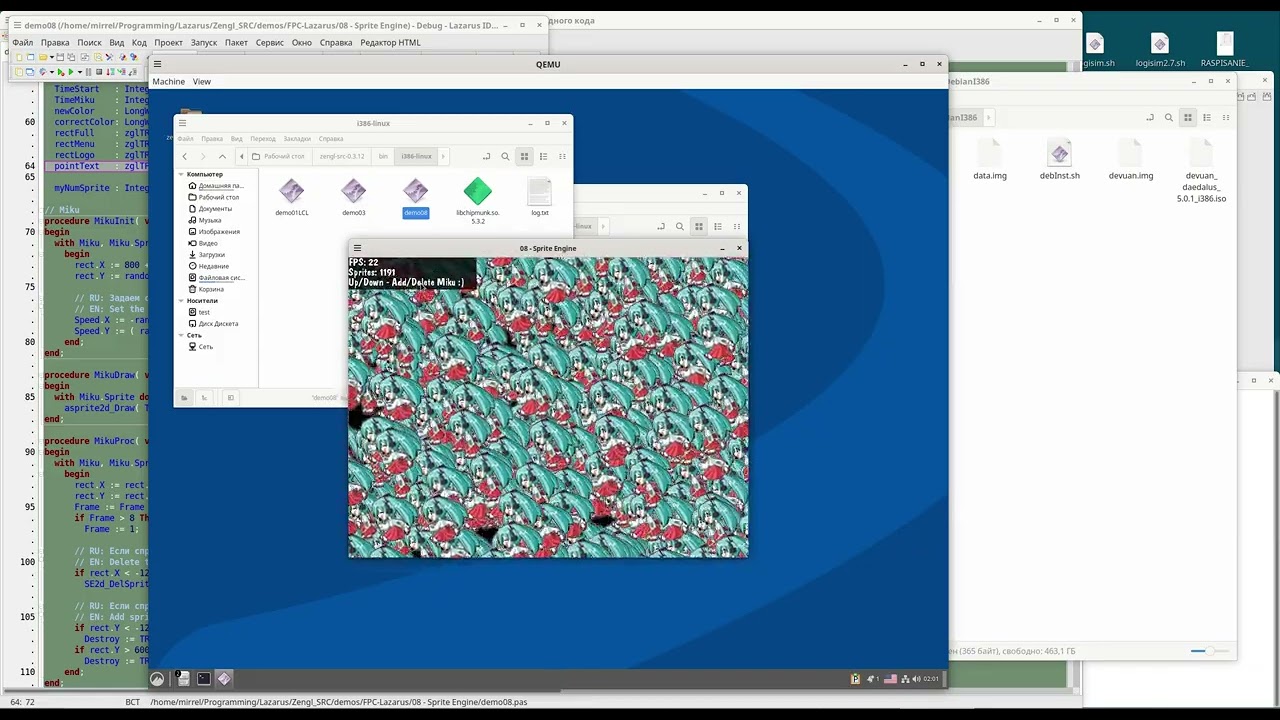This screenshot has height=720, width=1280.
Task: Open Недавние in sidebar
Action: point(209,266)
